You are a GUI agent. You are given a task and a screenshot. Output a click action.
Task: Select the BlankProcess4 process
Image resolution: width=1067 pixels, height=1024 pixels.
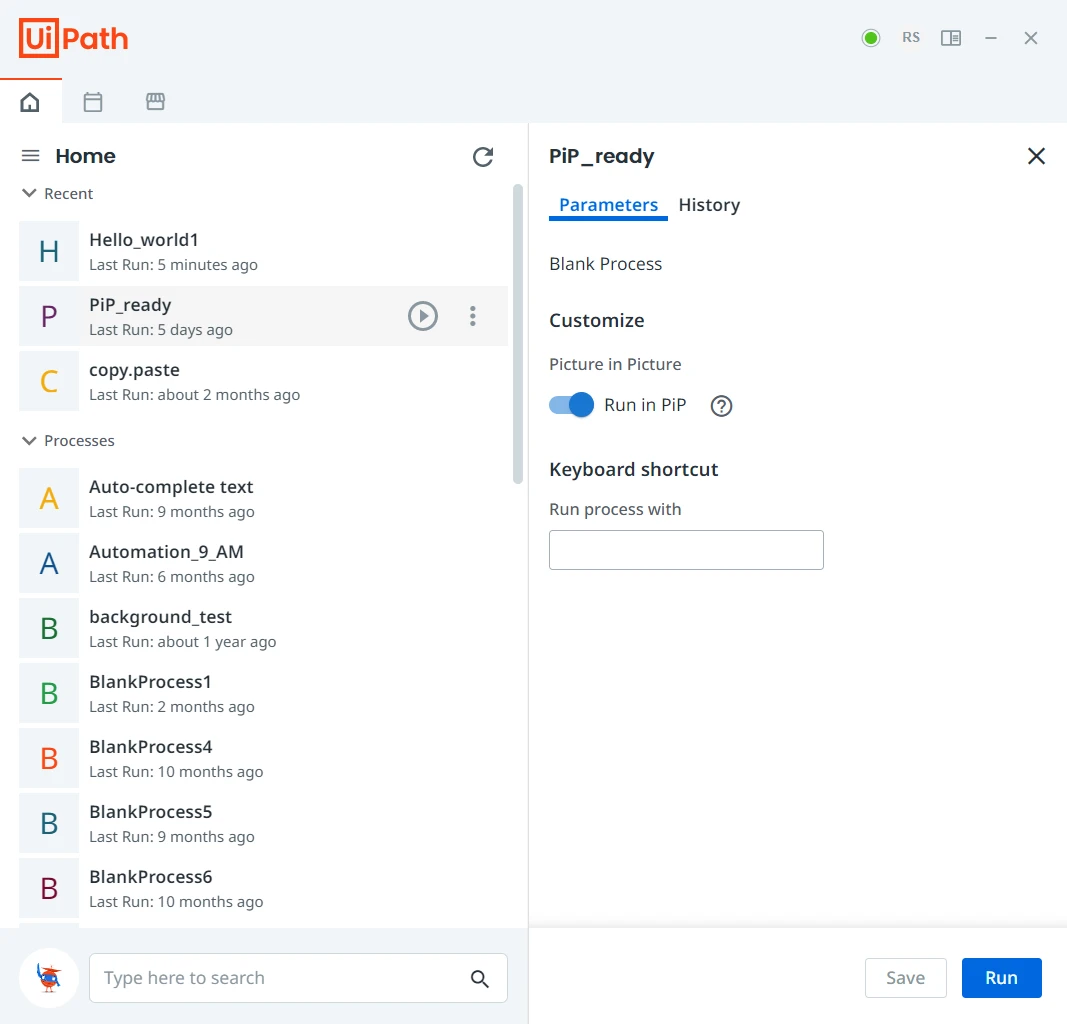tap(263, 758)
